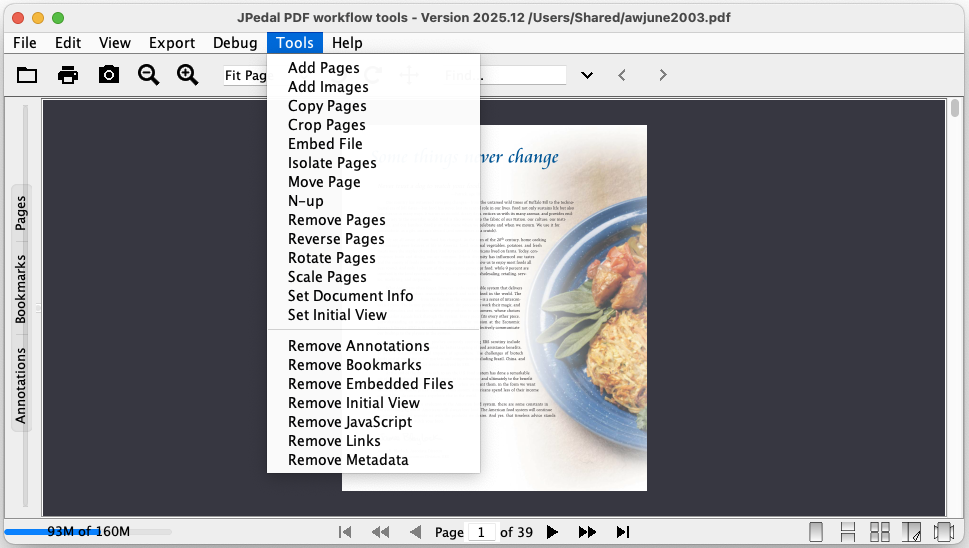
Task: Go back ten pages with double arrow
Action: [380, 532]
